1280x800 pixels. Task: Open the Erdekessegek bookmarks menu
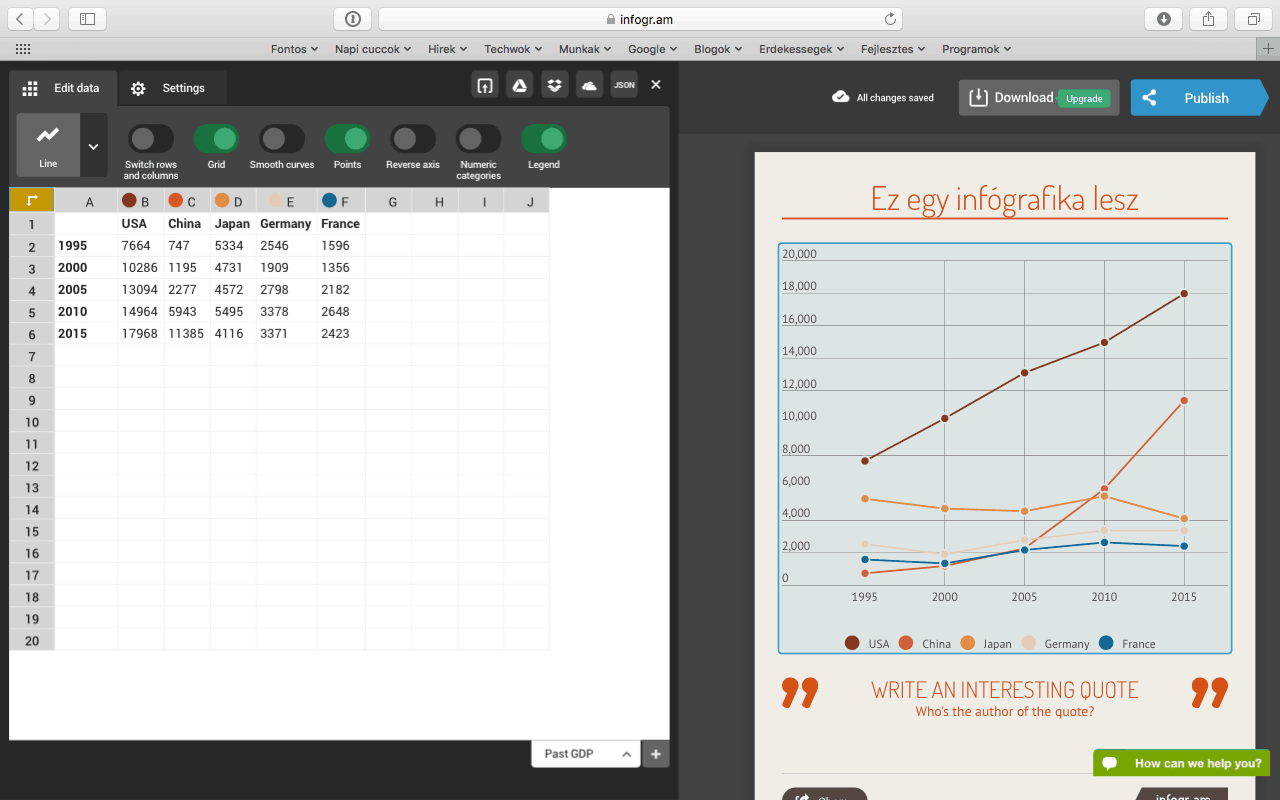pyautogui.click(x=802, y=49)
